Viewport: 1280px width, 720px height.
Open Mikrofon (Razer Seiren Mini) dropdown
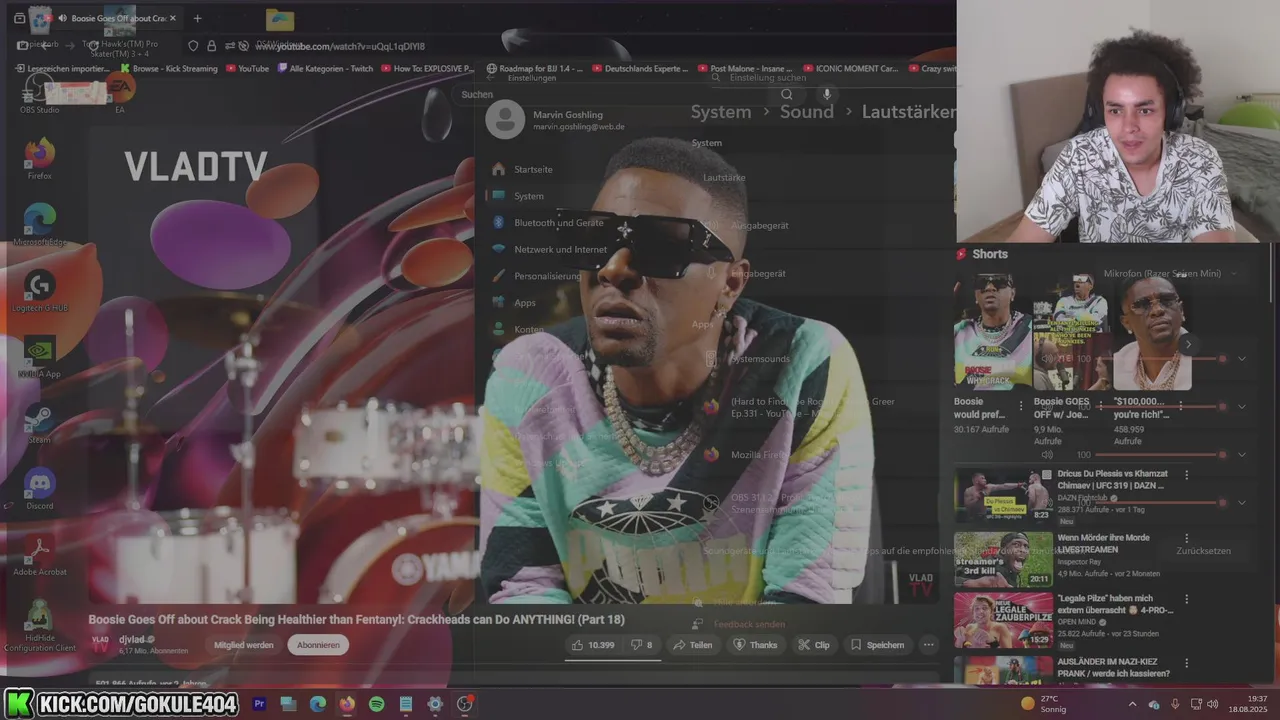tap(1170, 274)
